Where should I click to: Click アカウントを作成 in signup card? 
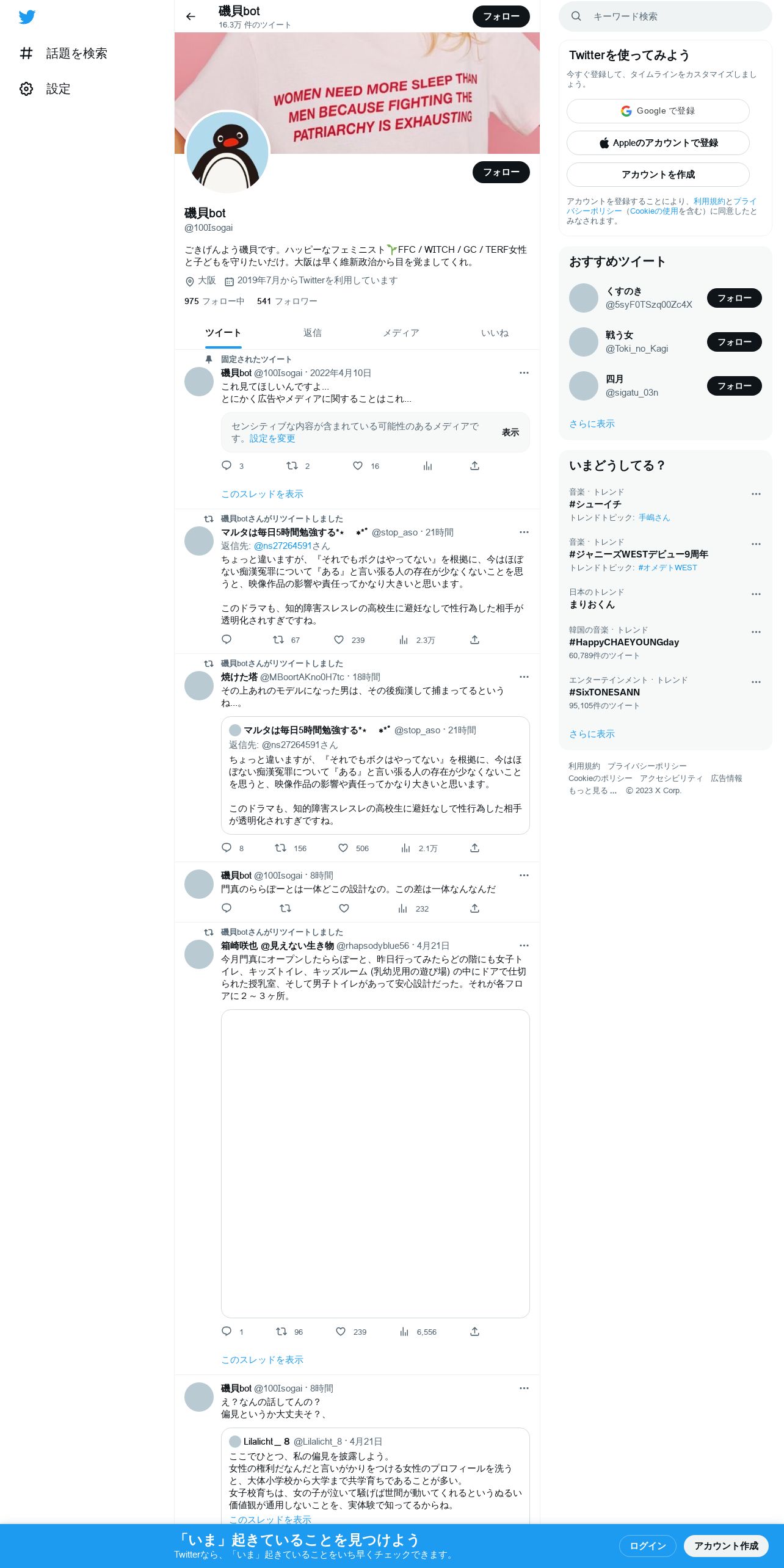[658, 175]
